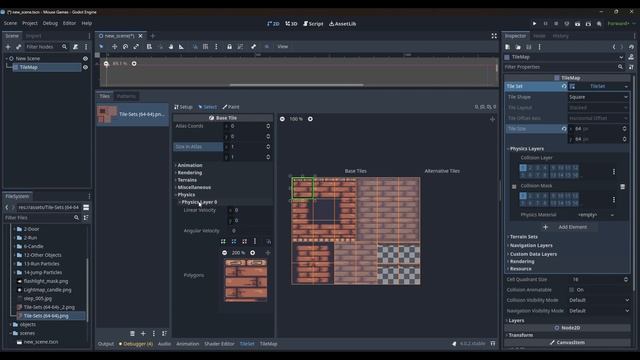Open the AssetLib workspace

342,24
